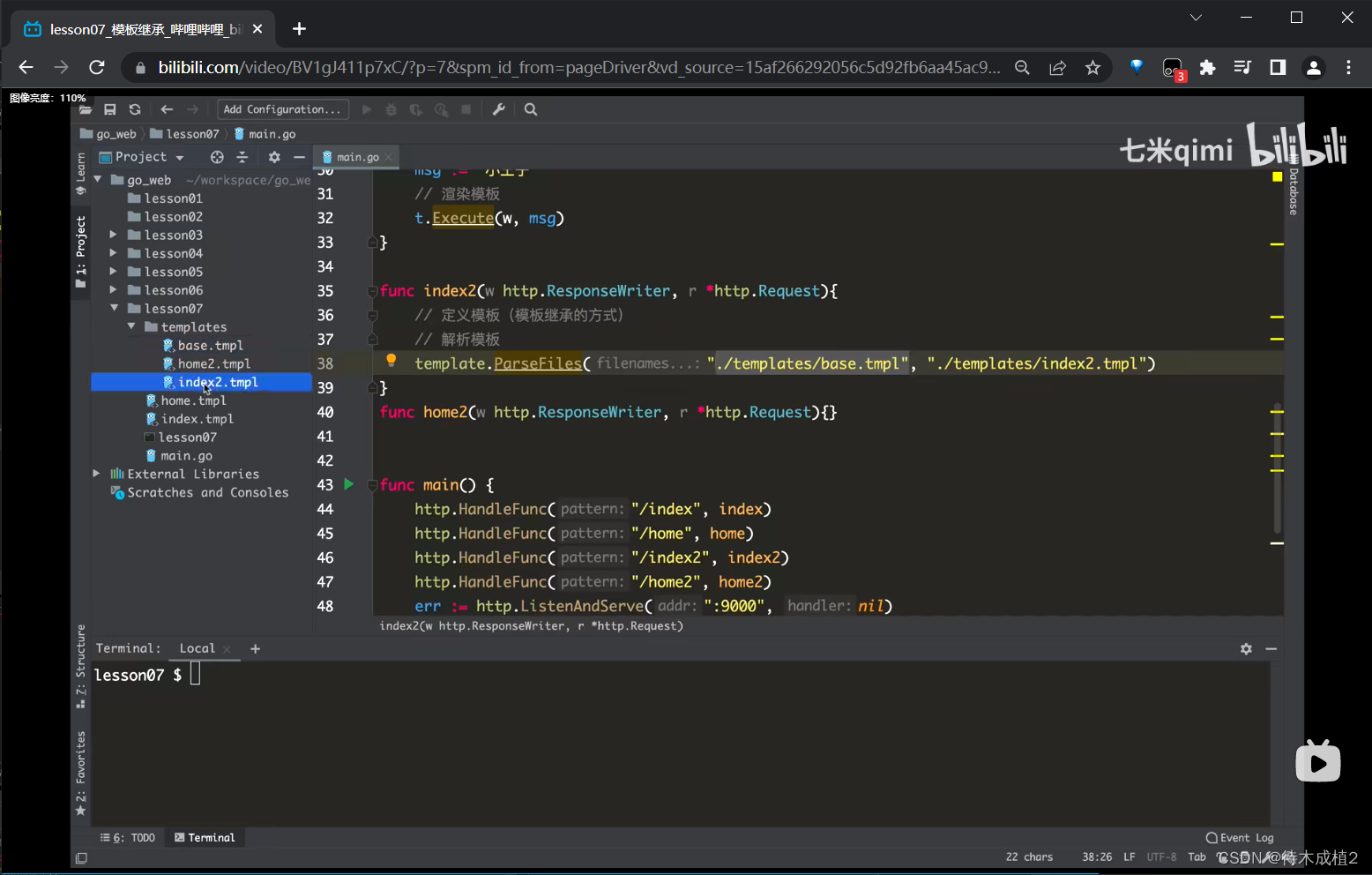Screen dimensions: 1372x875
Task: Collapse the lesson07 folder
Action: point(114,308)
